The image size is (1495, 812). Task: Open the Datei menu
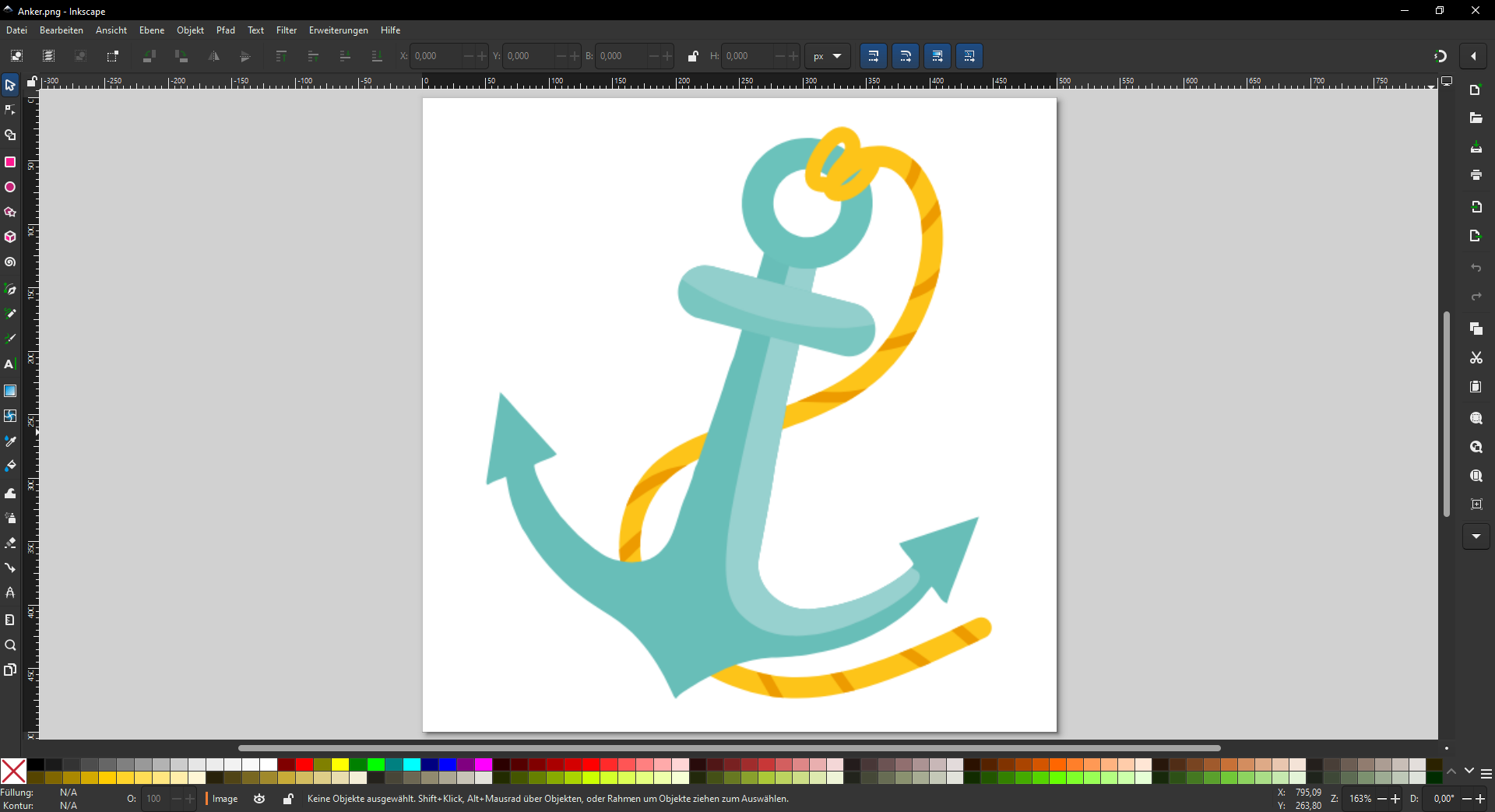coord(16,30)
